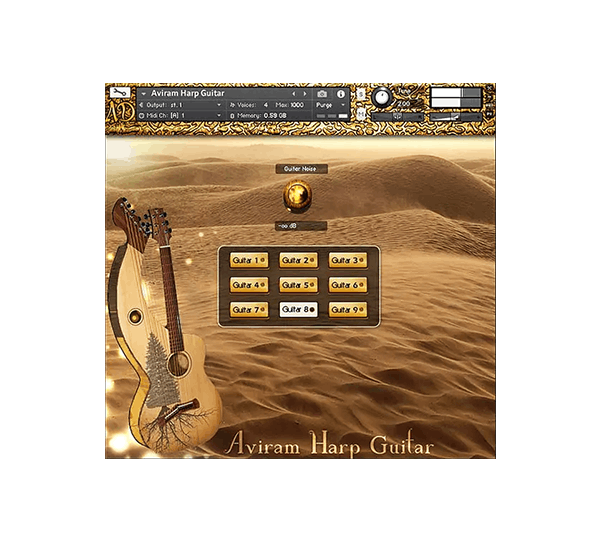Click the Tune value 2.00
The image size is (600, 543).
click(403, 104)
